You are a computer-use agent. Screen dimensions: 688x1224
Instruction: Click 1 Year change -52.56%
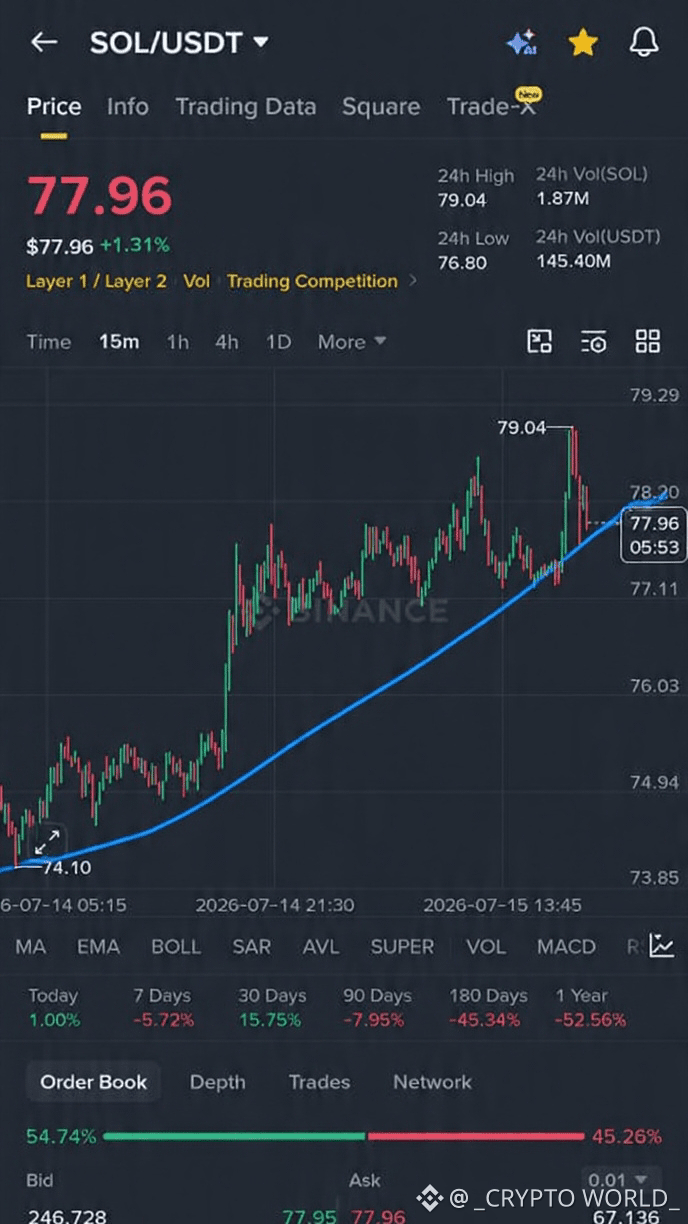click(x=589, y=1020)
